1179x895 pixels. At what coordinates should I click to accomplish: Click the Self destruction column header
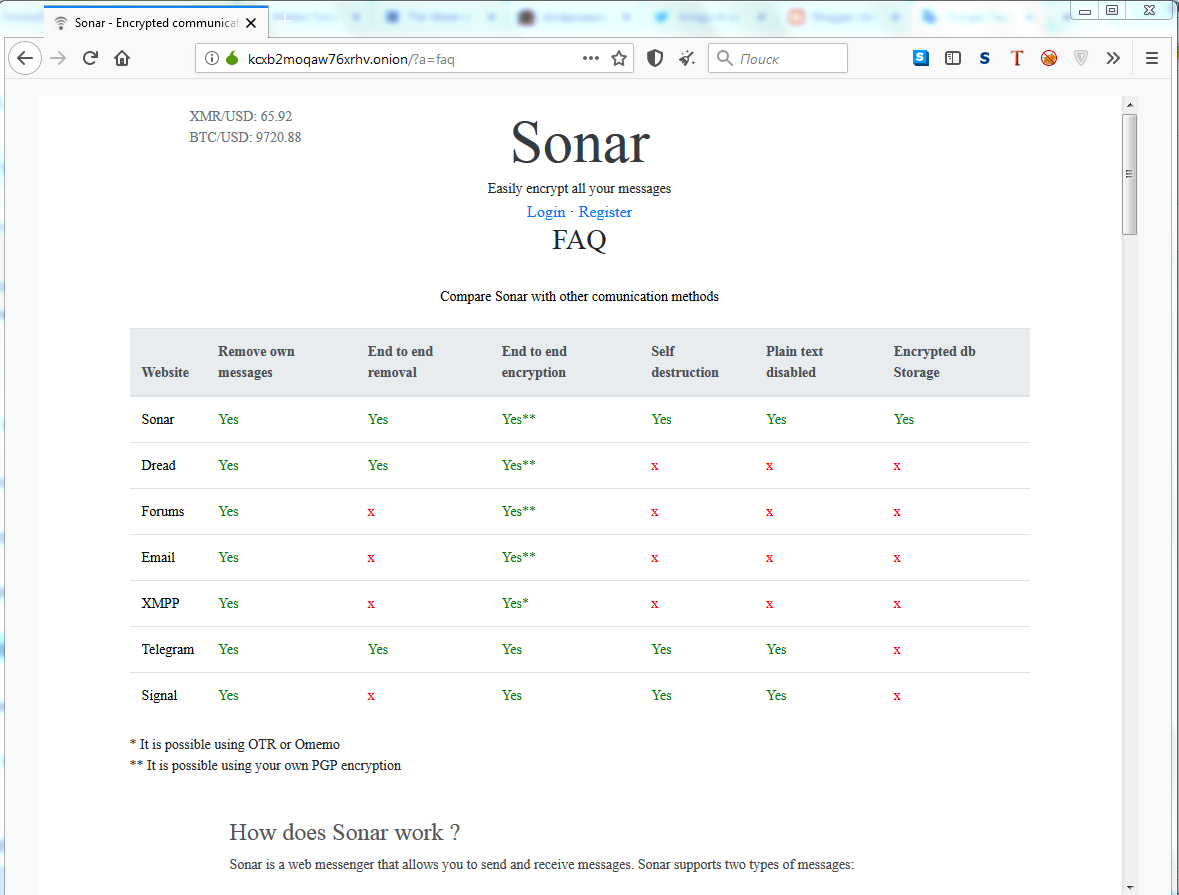pyautogui.click(x=684, y=362)
